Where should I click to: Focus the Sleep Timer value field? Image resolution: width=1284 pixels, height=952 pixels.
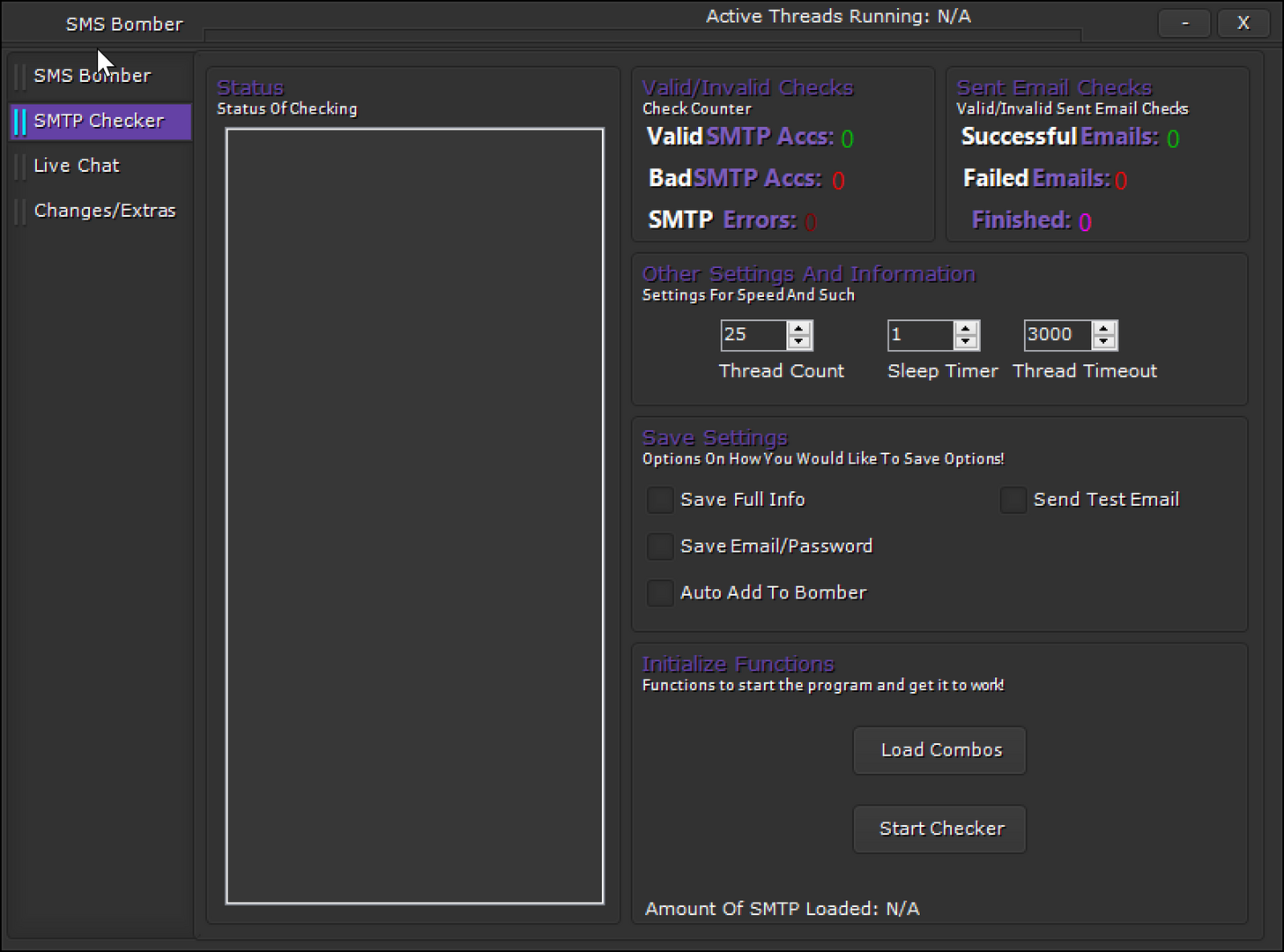point(920,335)
